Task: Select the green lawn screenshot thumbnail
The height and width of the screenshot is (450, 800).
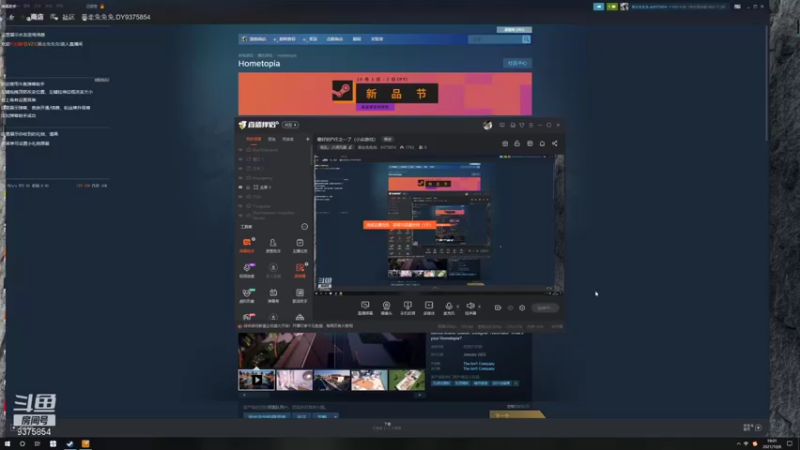Action: coord(407,380)
